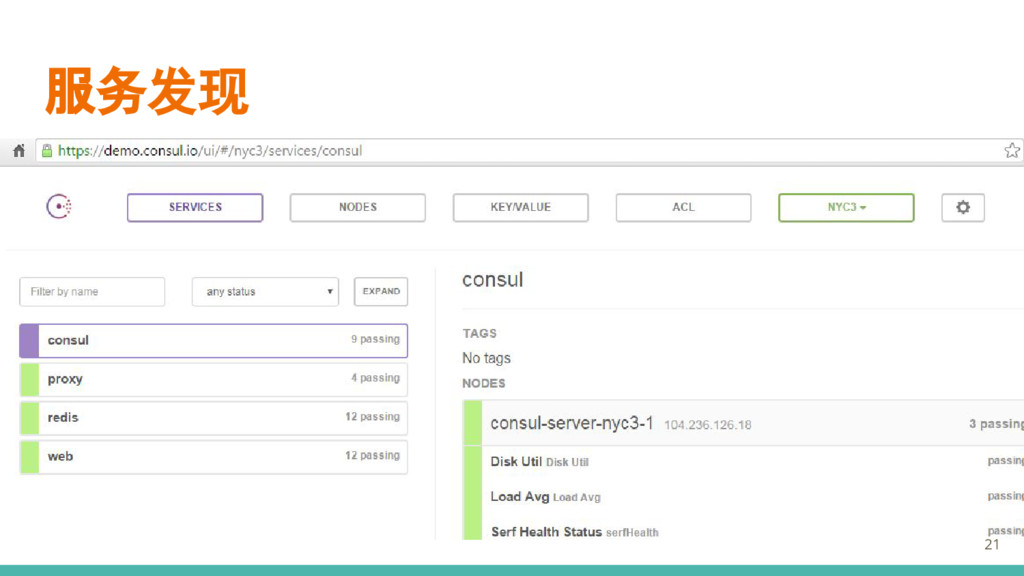The width and height of the screenshot is (1024, 576).
Task: Open the any status dropdown
Action: pyautogui.click(x=265, y=292)
